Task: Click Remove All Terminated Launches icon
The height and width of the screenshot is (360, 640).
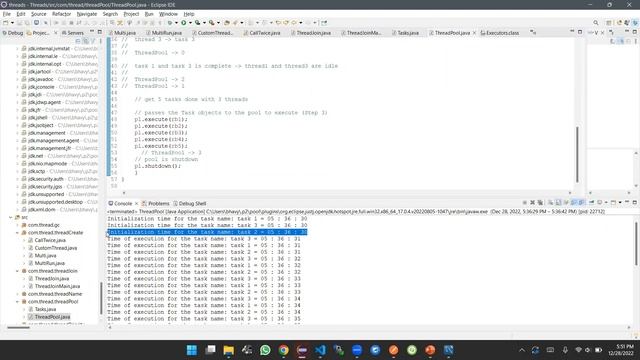Action: click(540, 202)
